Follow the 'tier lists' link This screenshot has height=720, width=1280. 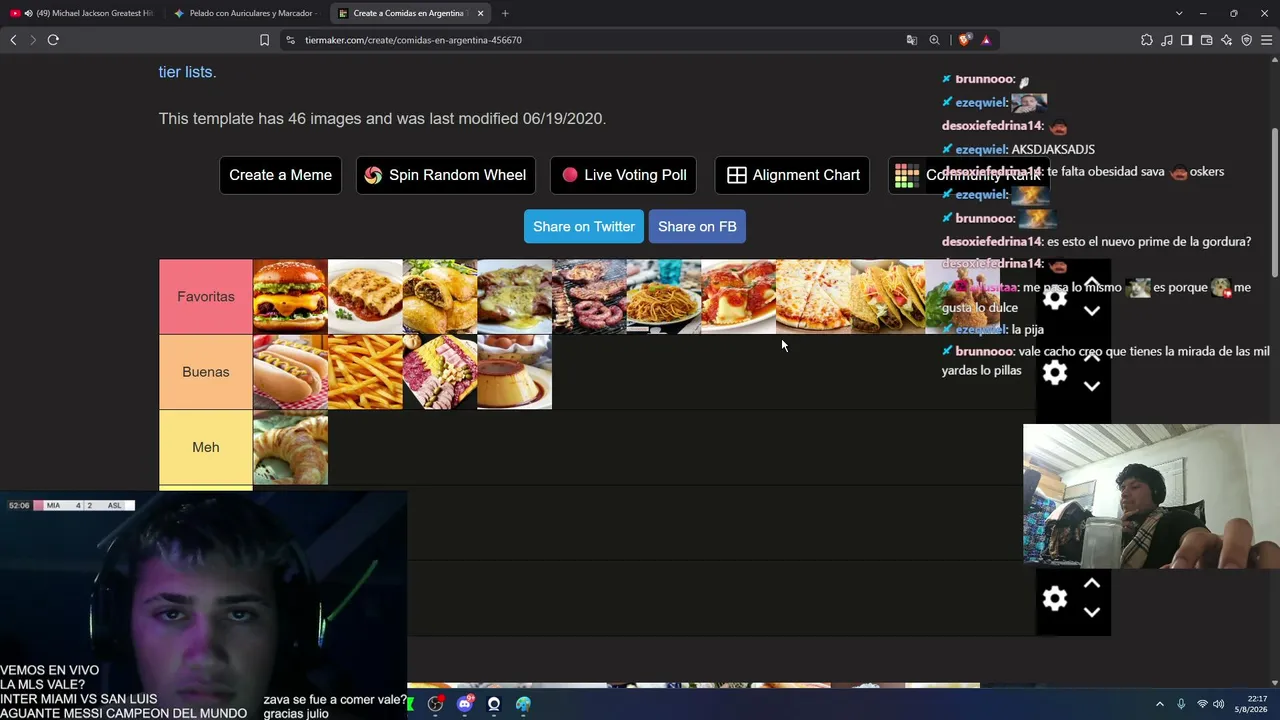point(185,72)
